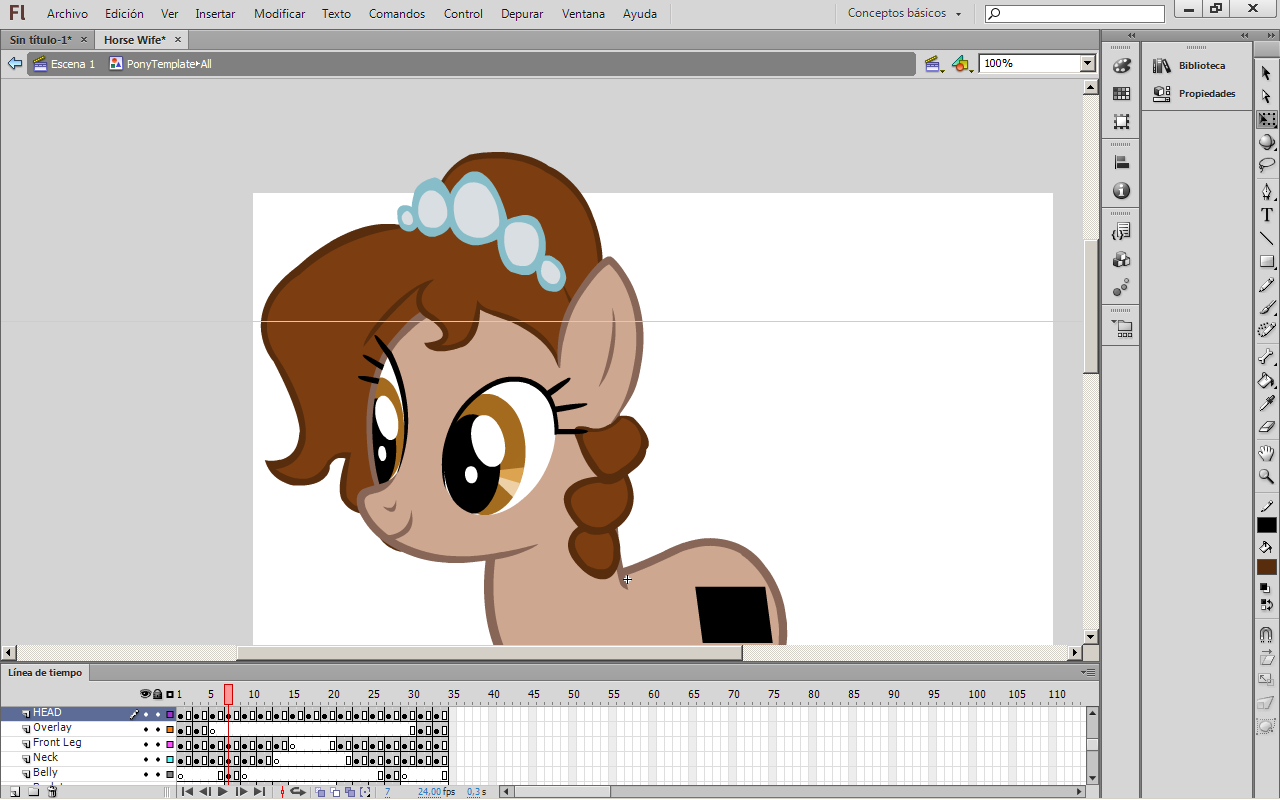The image size is (1280, 800).
Task: Open the Info panel icon
Action: click(x=1121, y=190)
